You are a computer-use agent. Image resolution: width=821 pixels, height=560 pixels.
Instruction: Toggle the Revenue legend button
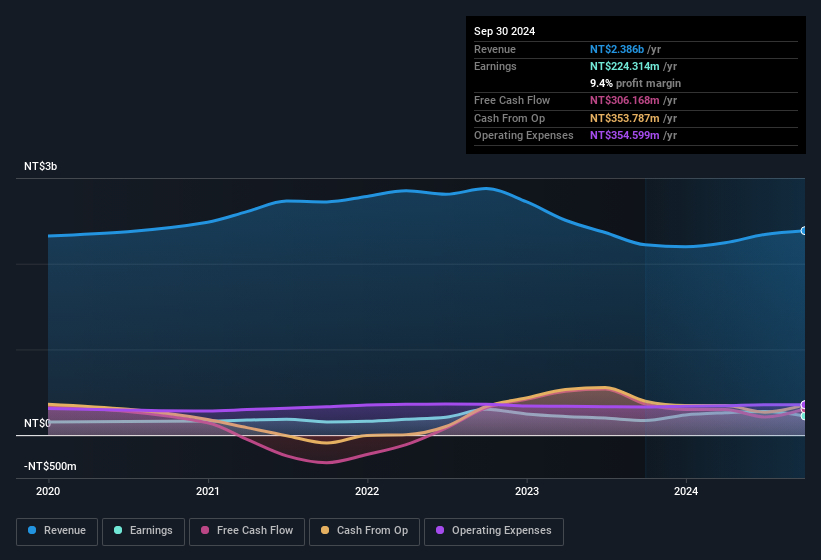click(x=57, y=531)
